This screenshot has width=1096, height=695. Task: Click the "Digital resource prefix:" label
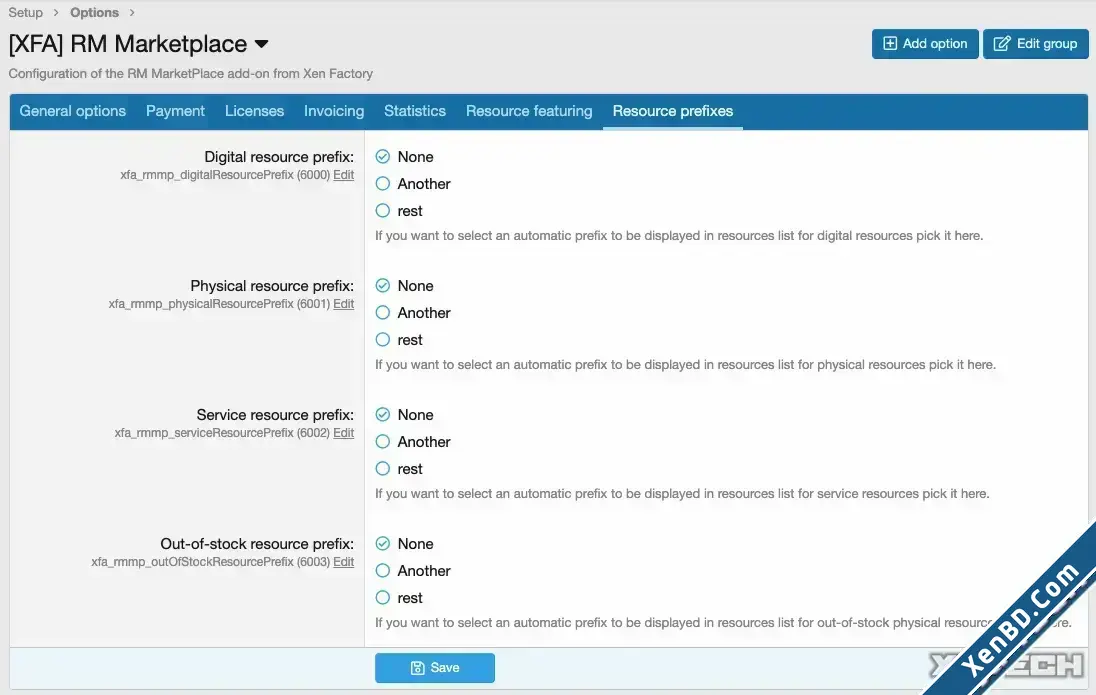(x=279, y=157)
